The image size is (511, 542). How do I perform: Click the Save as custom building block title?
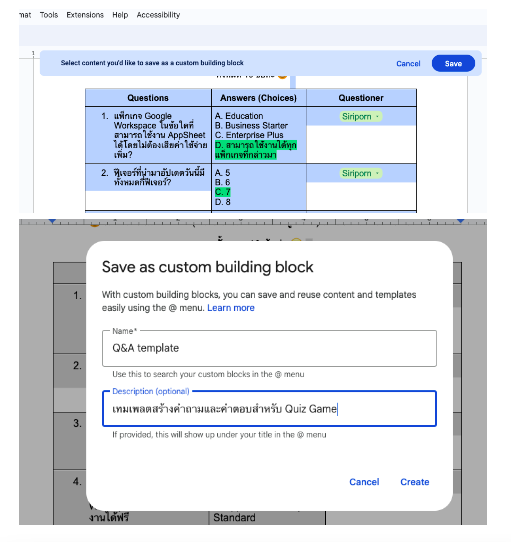pyautogui.click(x=207, y=267)
